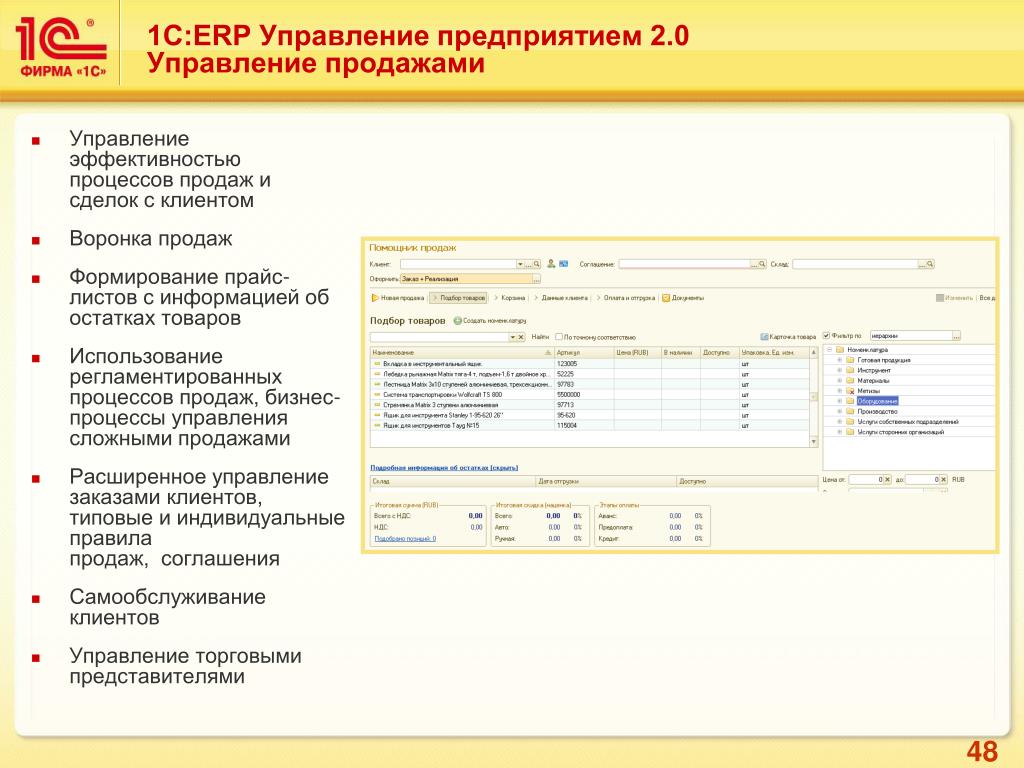Image resolution: width=1024 pixels, height=768 pixels.
Task: Click the Изменить icon
Action: pos(940,298)
